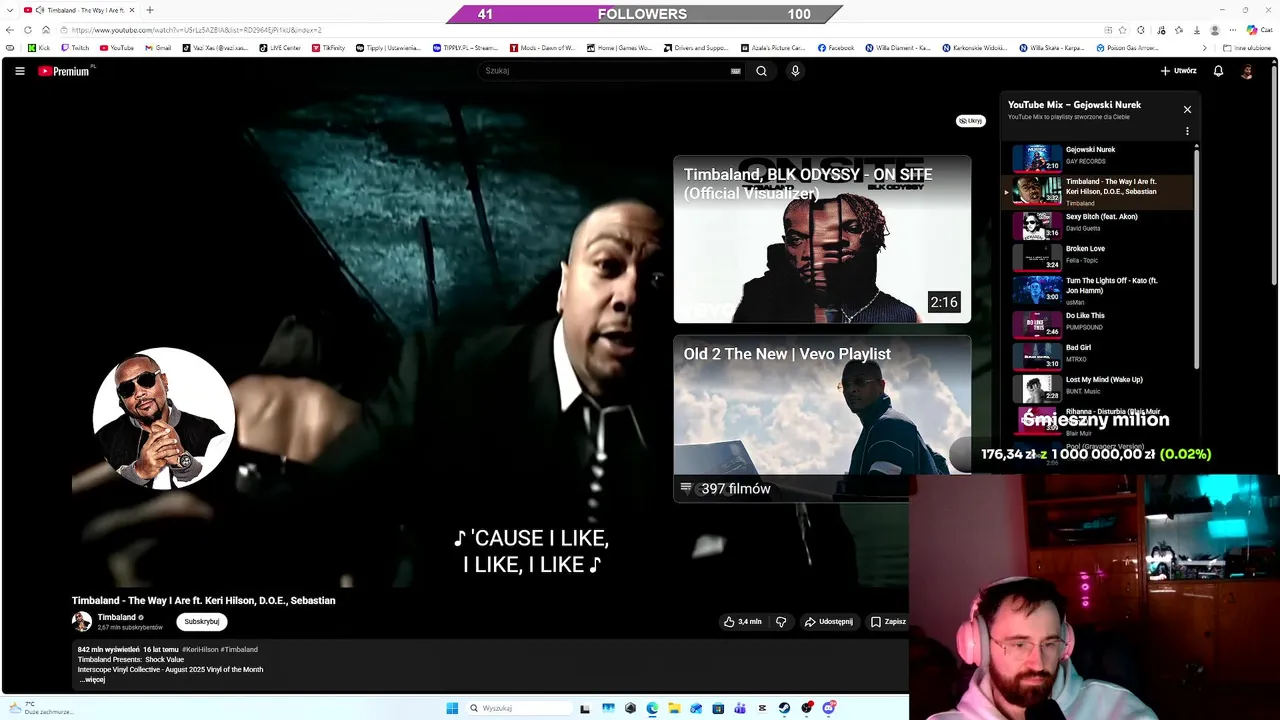Open Old 2 The New Vevo Playlist card
This screenshot has height=720, width=1280.
point(822,418)
